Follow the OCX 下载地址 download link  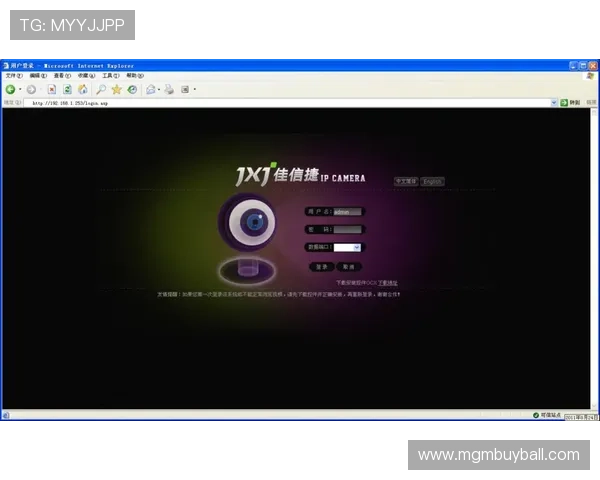coord(387,283)
